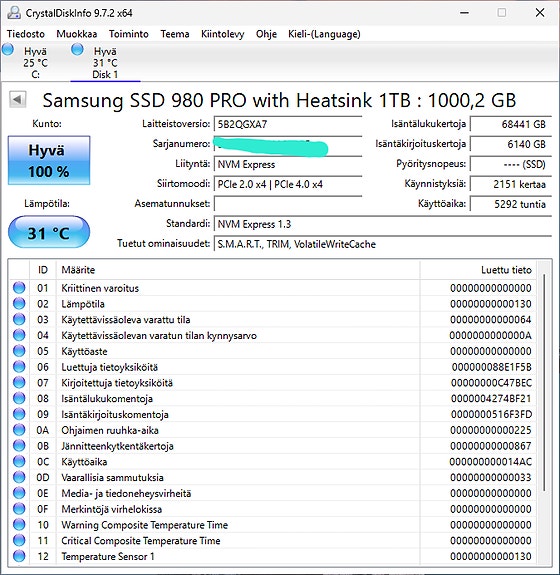Viewport: 560px width, 575px height.
Task: Select the C: drive tab
Action: (x=35, y=62)
